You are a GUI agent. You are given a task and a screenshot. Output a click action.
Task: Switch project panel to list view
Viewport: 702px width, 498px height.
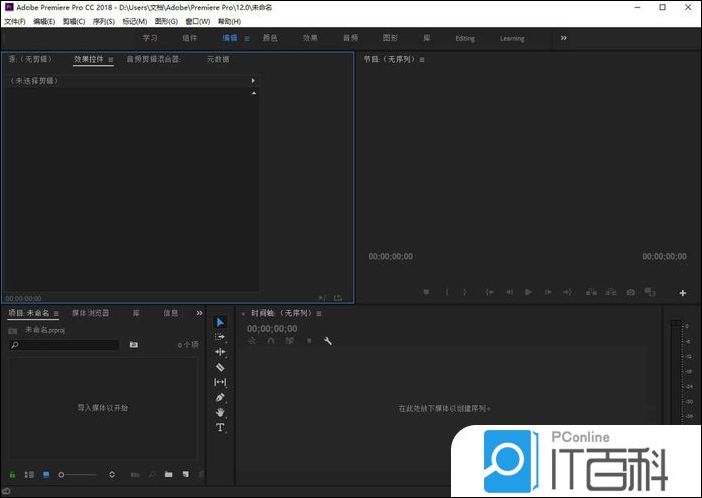pyautogui.click(x=29, y=474)
